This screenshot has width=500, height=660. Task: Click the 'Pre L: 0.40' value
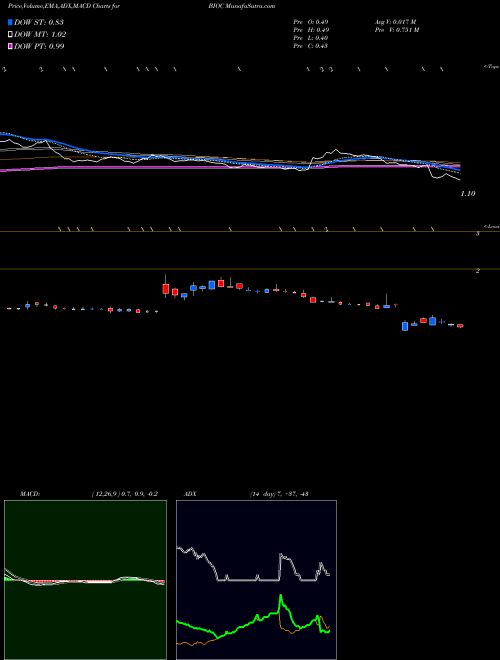(311, 38)
